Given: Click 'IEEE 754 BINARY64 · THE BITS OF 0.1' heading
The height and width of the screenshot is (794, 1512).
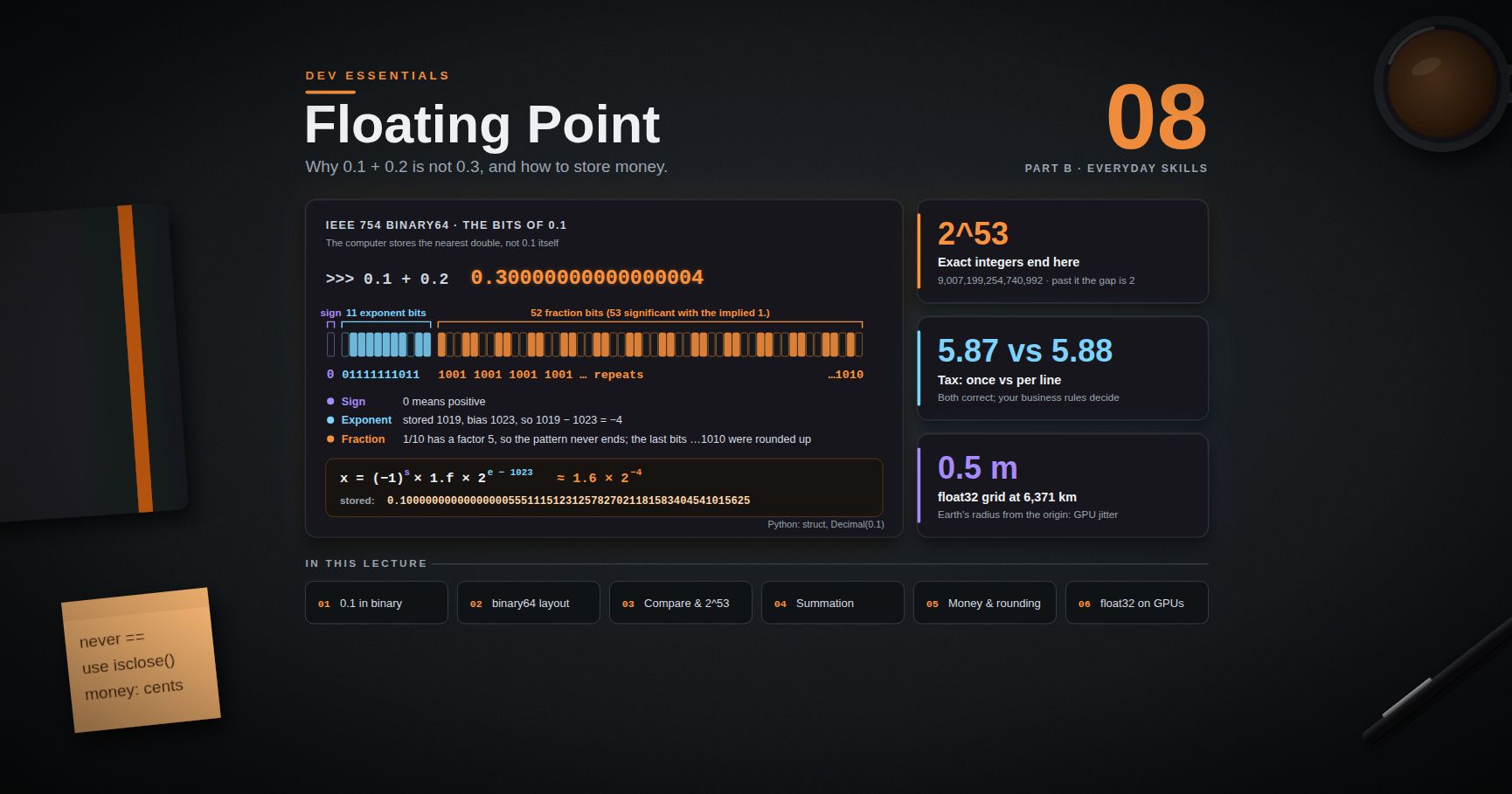Looking at the screenshot, I should coord(446,225).
